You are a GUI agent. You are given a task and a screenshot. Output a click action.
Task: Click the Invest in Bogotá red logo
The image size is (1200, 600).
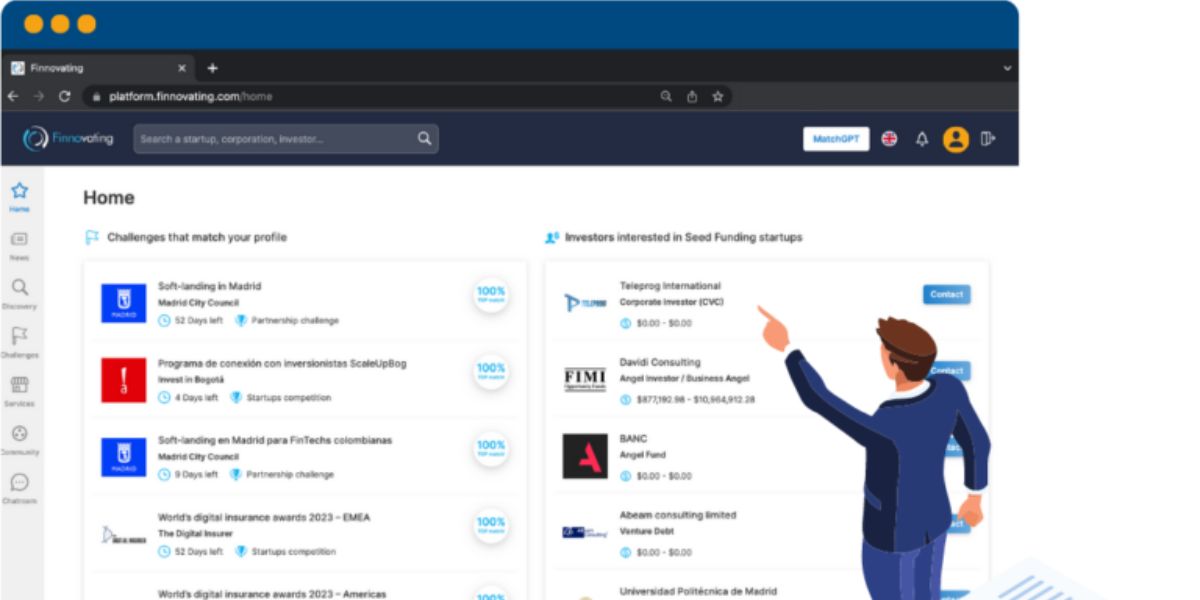[x=124, y=380]
